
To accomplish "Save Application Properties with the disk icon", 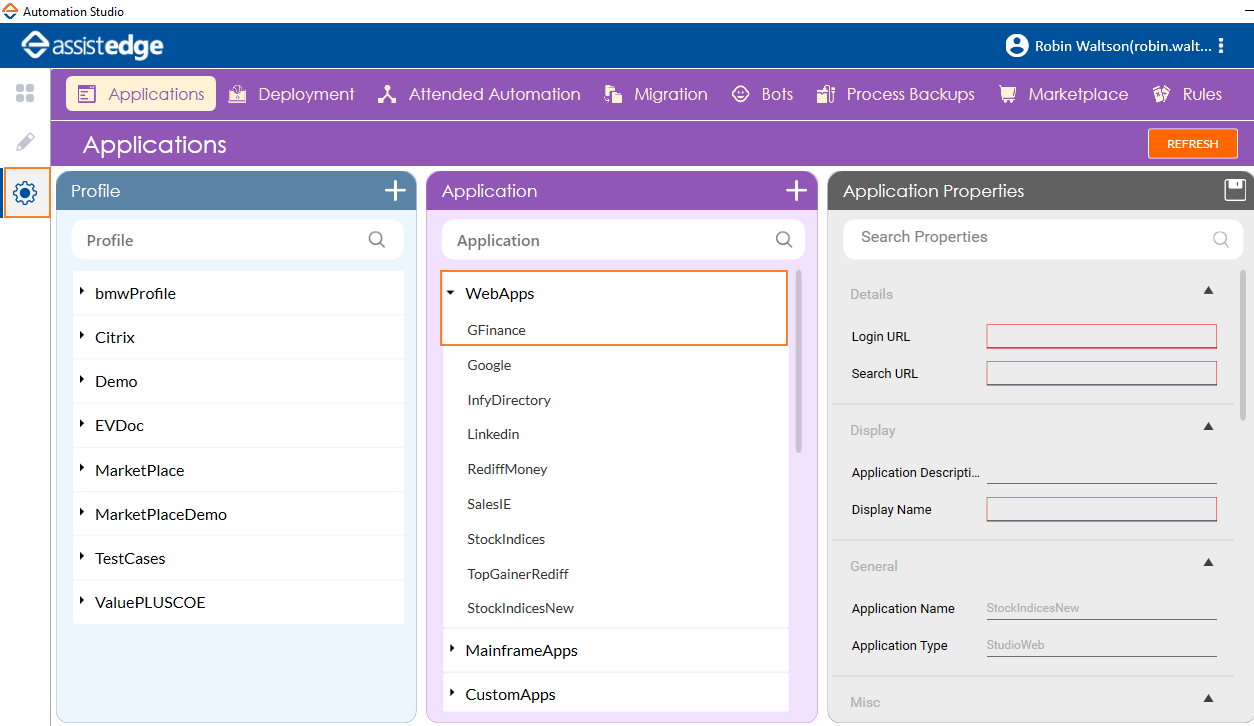I will pyautogui.click(x=1235, y=190).
